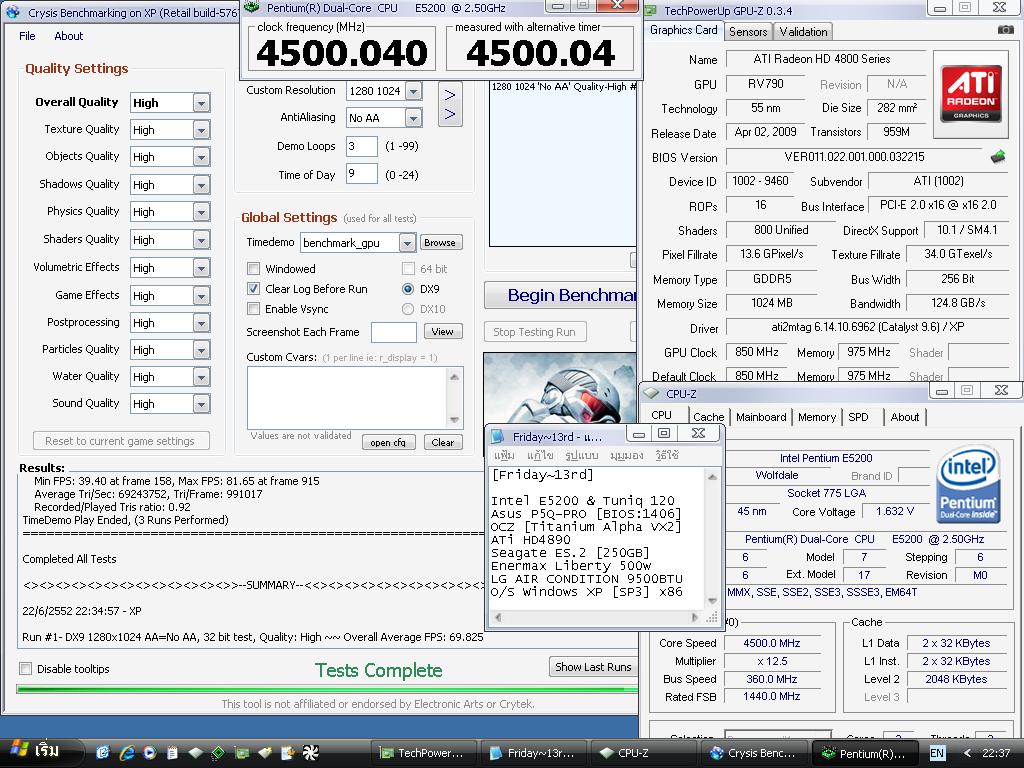
Task: Check Disable tooltips
Action: pos(25,669)
